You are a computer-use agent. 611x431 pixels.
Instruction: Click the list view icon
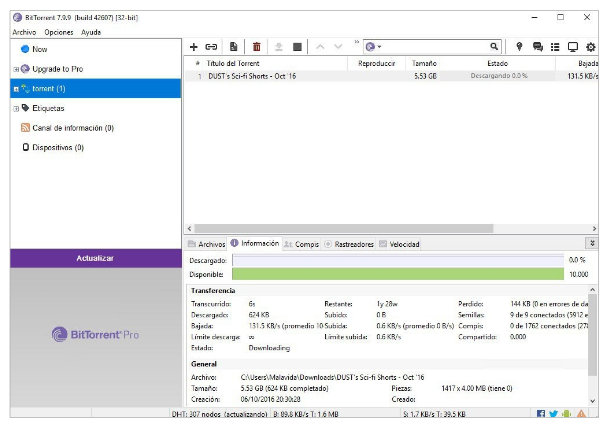pyautogui.click(x=555, y=47)
